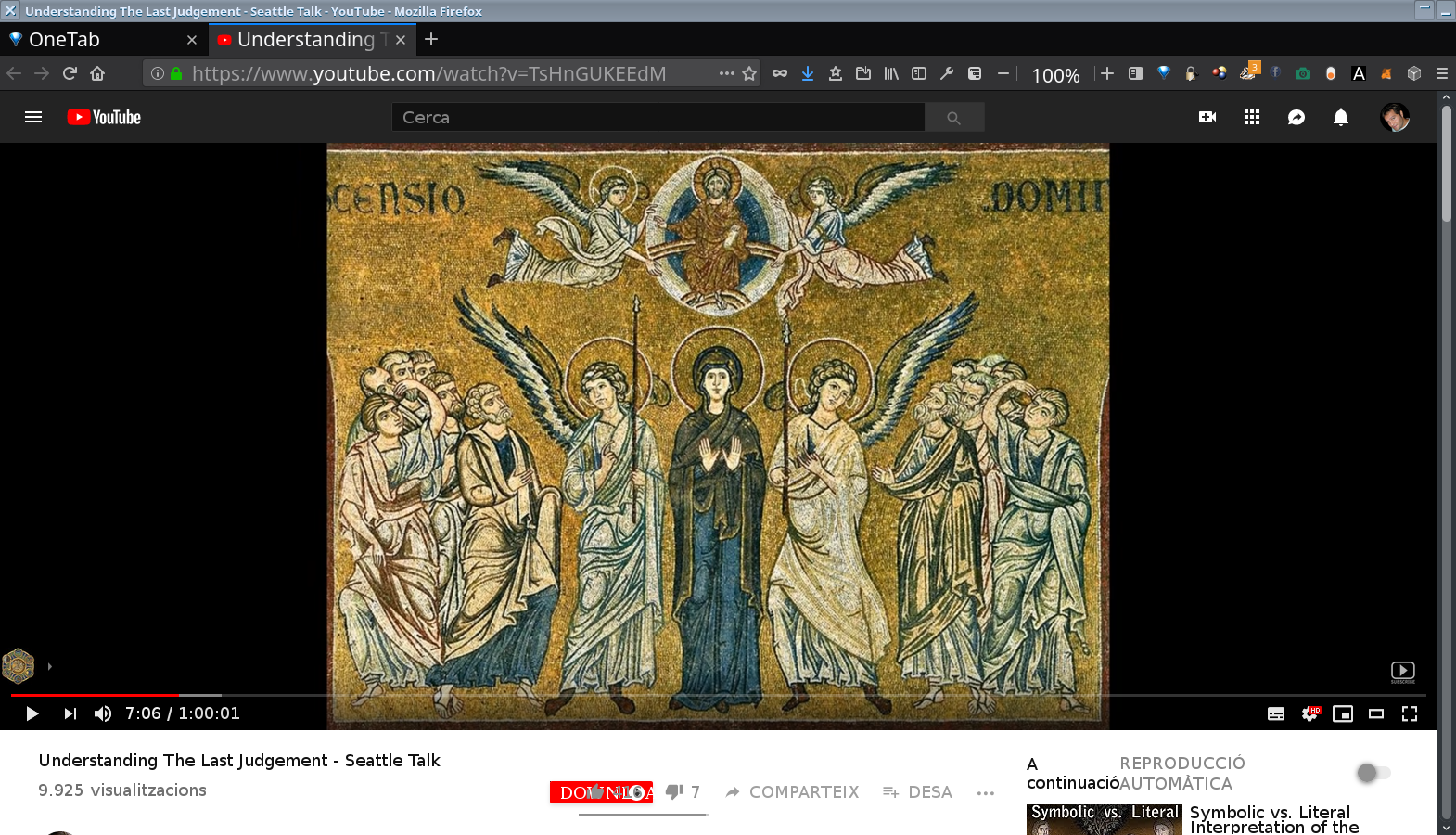Zoom in with the plus button
This screenshot has height=835, width=1456.
[x=1107, y=73]
